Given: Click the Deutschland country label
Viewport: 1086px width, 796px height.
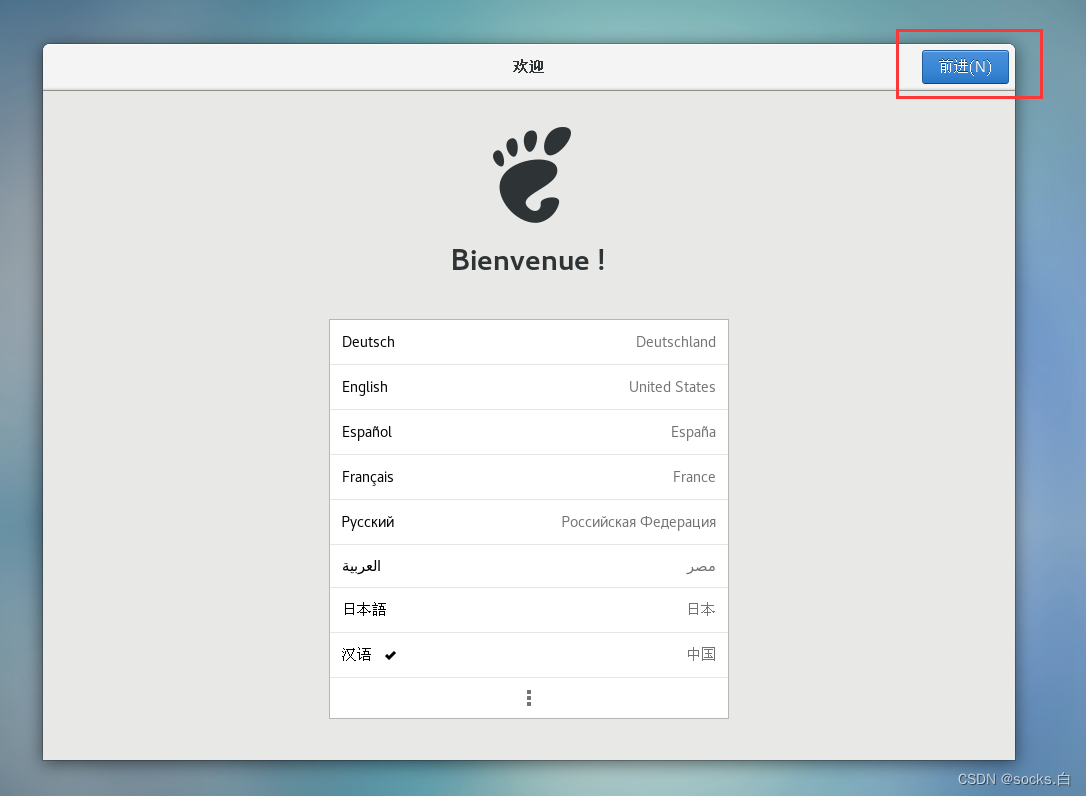Looking at the screenshot, I should 675,342.
